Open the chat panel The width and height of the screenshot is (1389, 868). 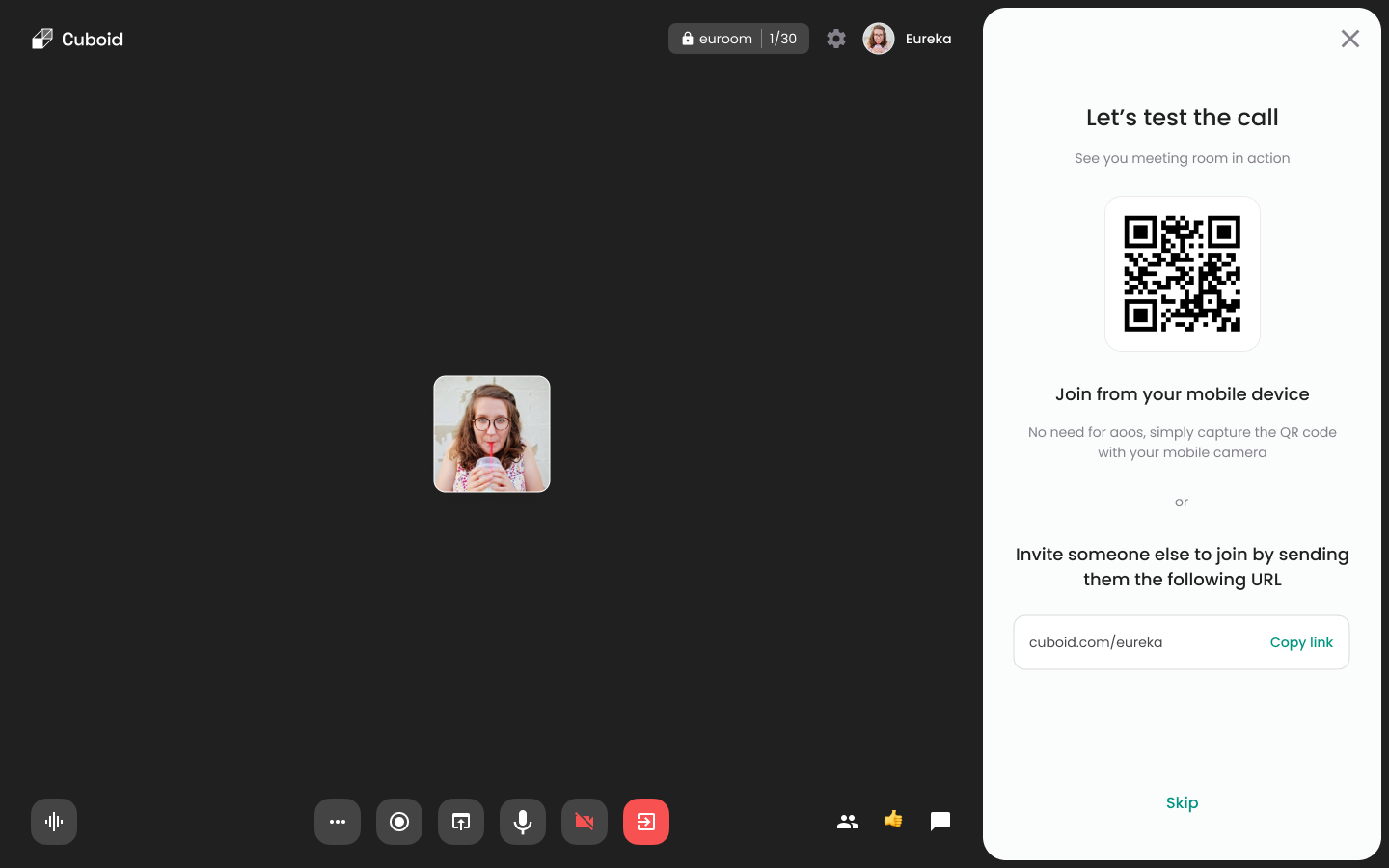click(940, 822)
